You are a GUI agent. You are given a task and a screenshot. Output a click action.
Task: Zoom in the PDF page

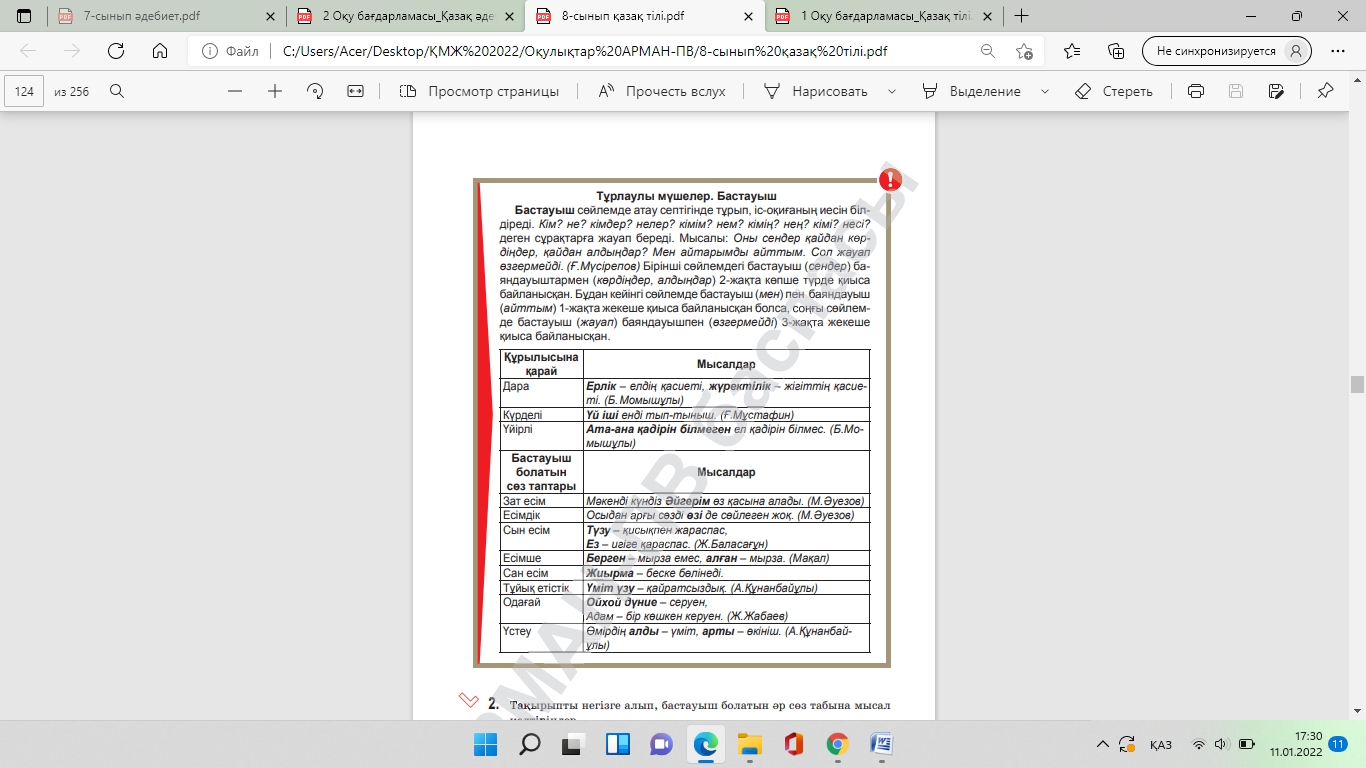pyautogui.click(x=275, y=91)
